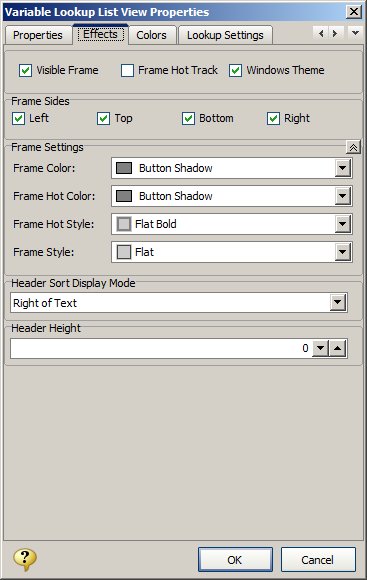
Task: Switch to the Lookup Settings tab
Action: (x=225, y=35)
